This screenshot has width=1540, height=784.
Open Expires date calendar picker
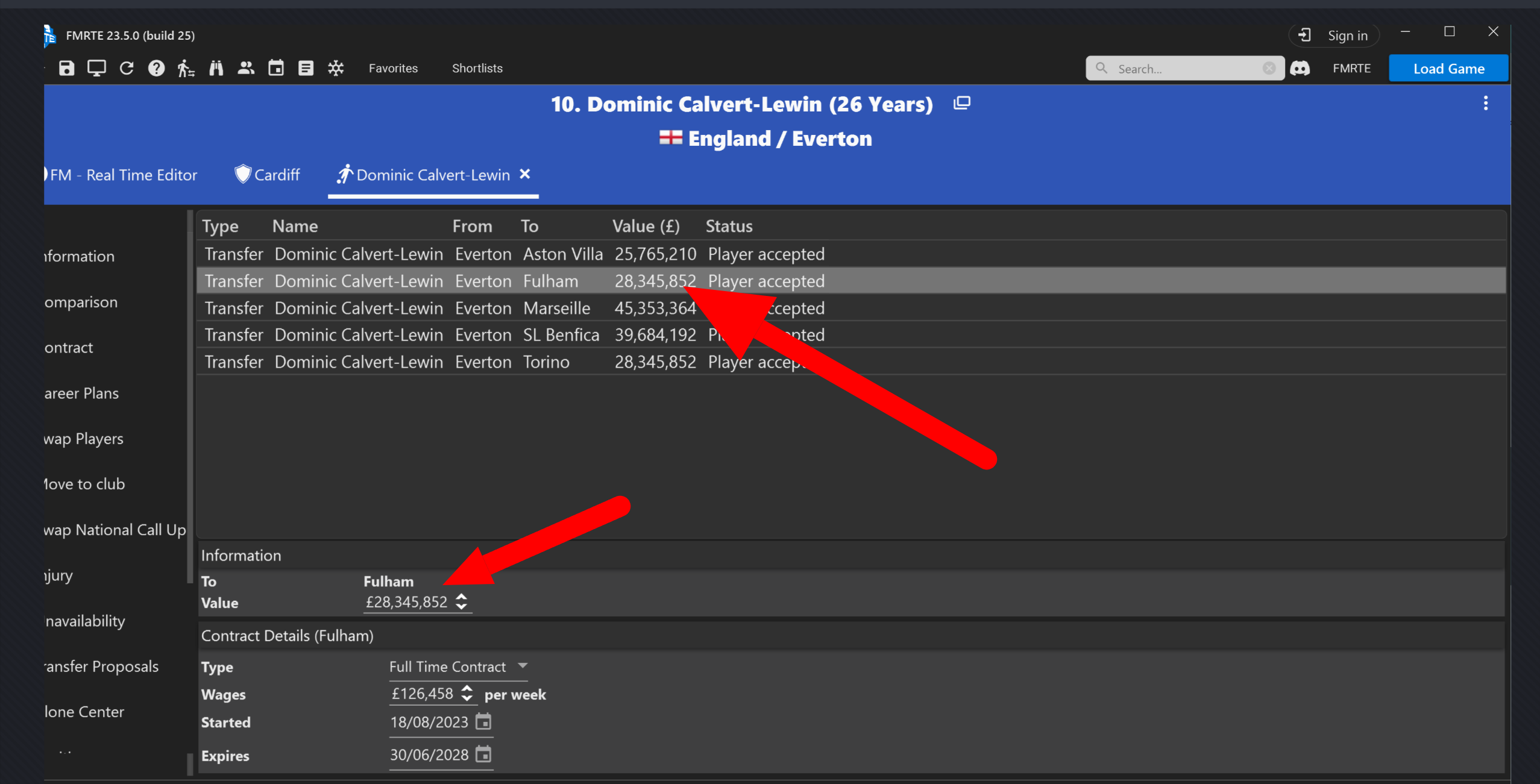[x=483, y=754]
